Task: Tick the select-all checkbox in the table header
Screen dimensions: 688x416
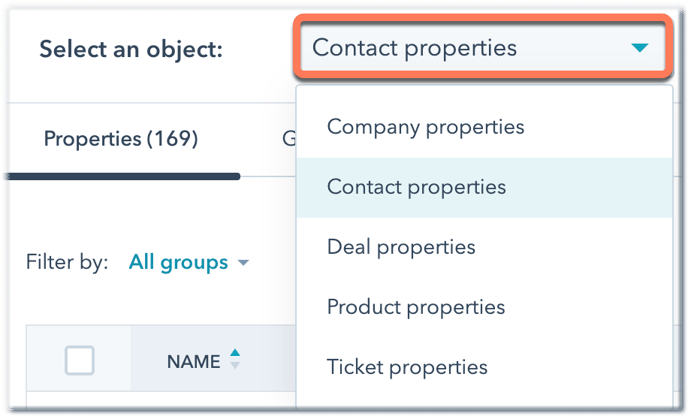Action: point(79,361)
